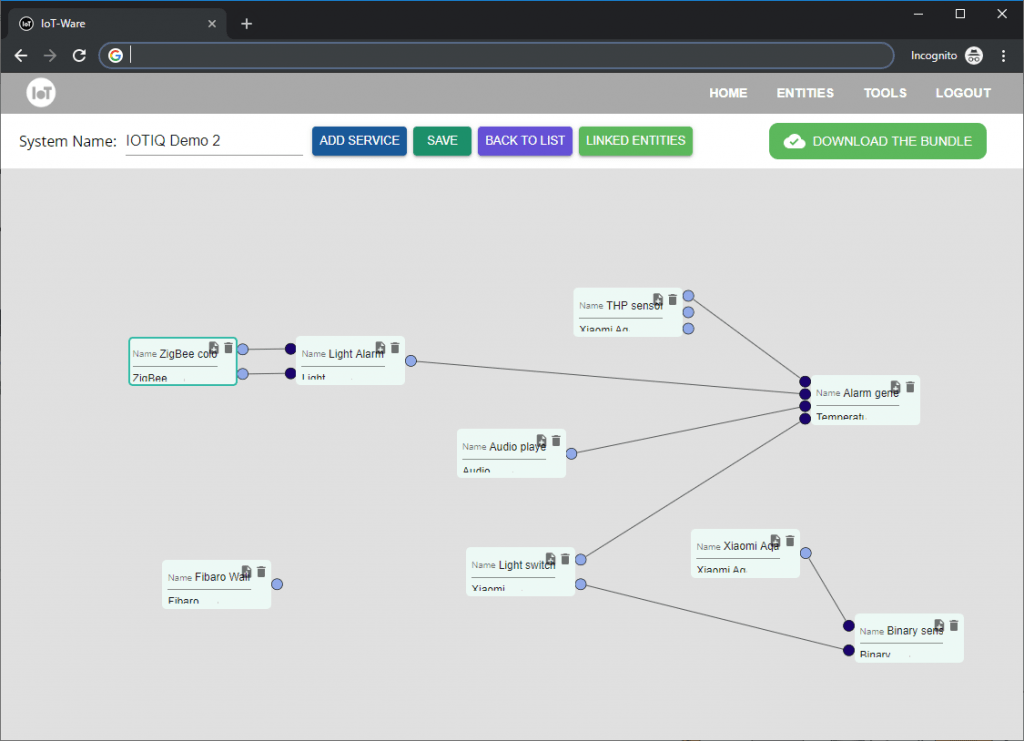
Task: Click document icon on Audio player node
Action: pyautogui.click(x=541, y=441)
